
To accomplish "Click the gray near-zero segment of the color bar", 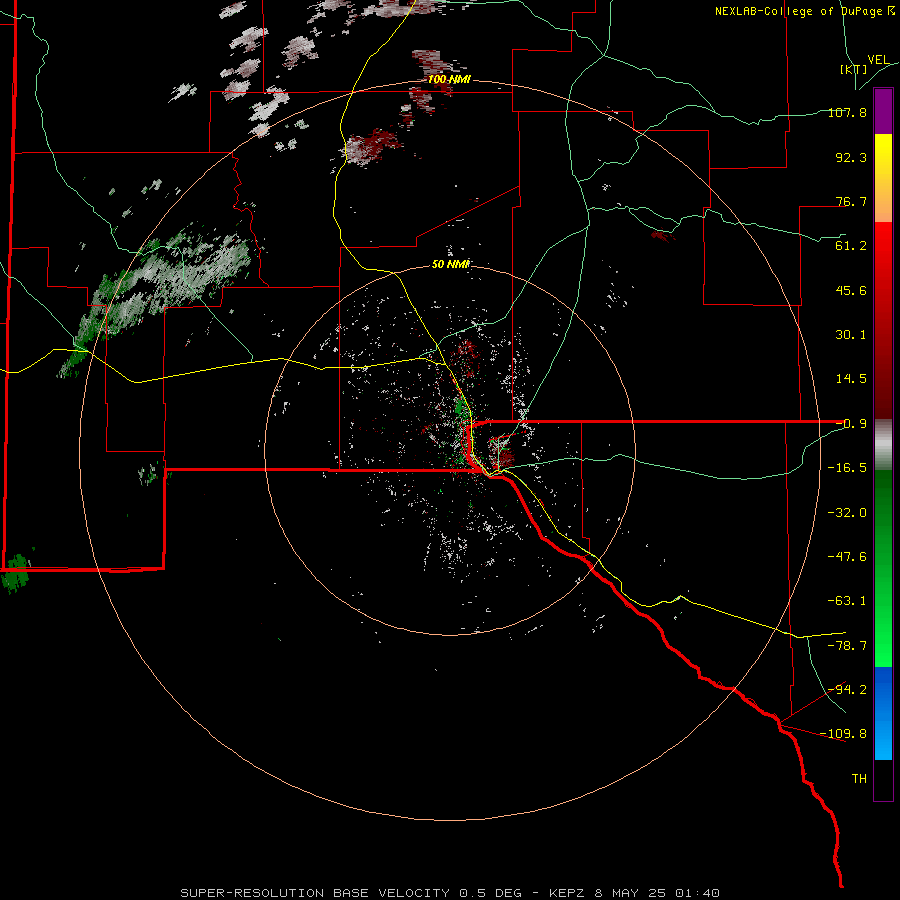I will coord(883,445).
